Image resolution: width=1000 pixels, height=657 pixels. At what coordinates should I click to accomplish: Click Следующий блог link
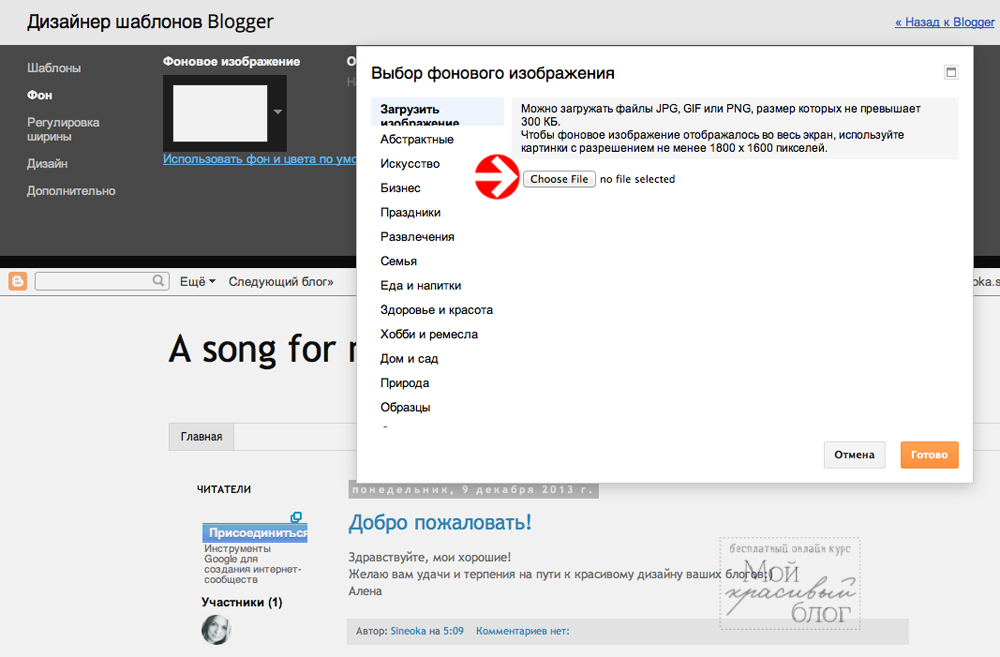[281, 281]
